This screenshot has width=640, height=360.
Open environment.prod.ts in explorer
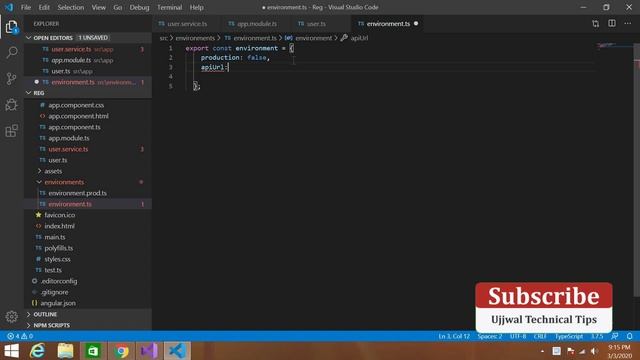(x=78, y=193)
